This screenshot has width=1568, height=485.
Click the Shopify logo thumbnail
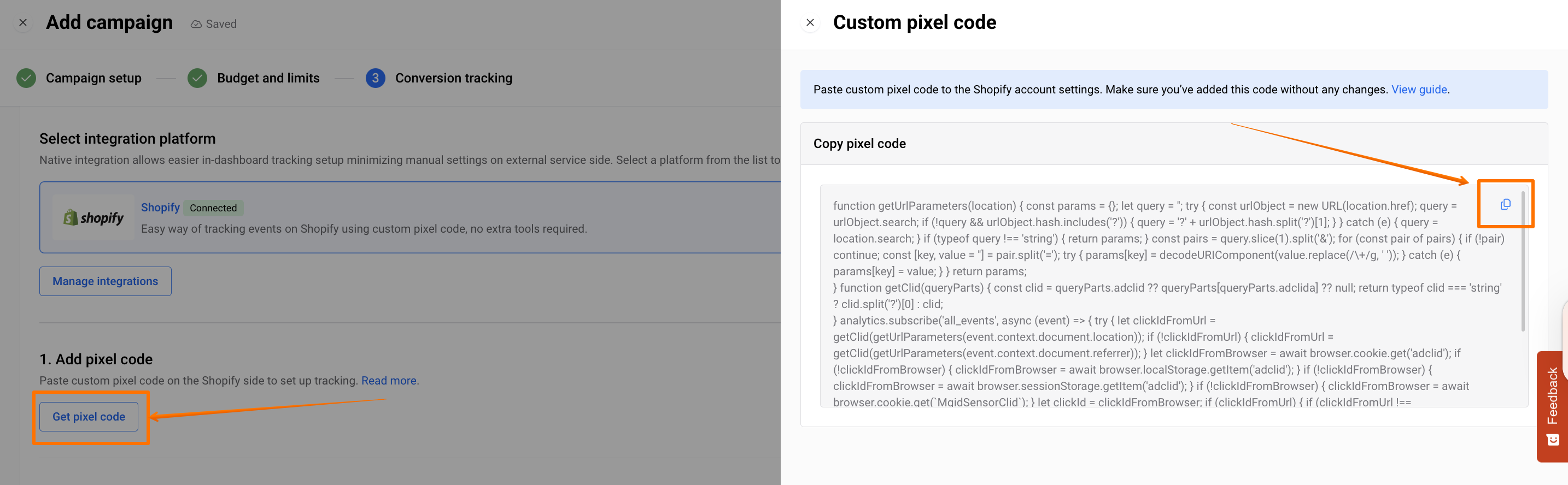tap(93, 217)
